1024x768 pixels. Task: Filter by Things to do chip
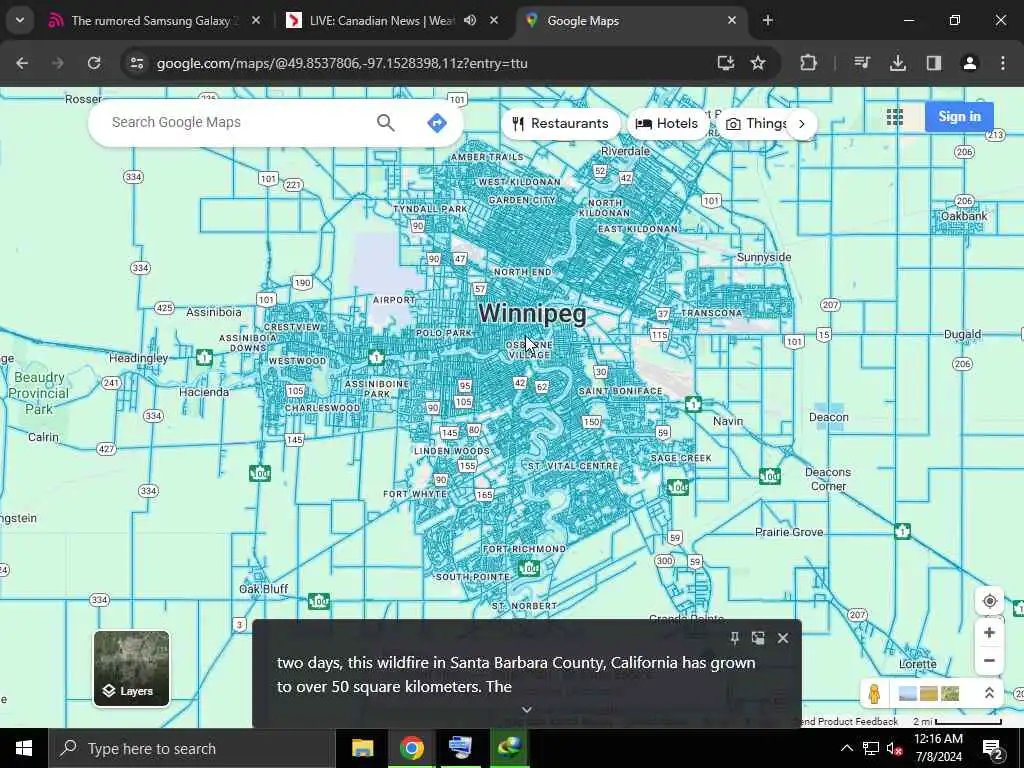(x=754, y=123)
